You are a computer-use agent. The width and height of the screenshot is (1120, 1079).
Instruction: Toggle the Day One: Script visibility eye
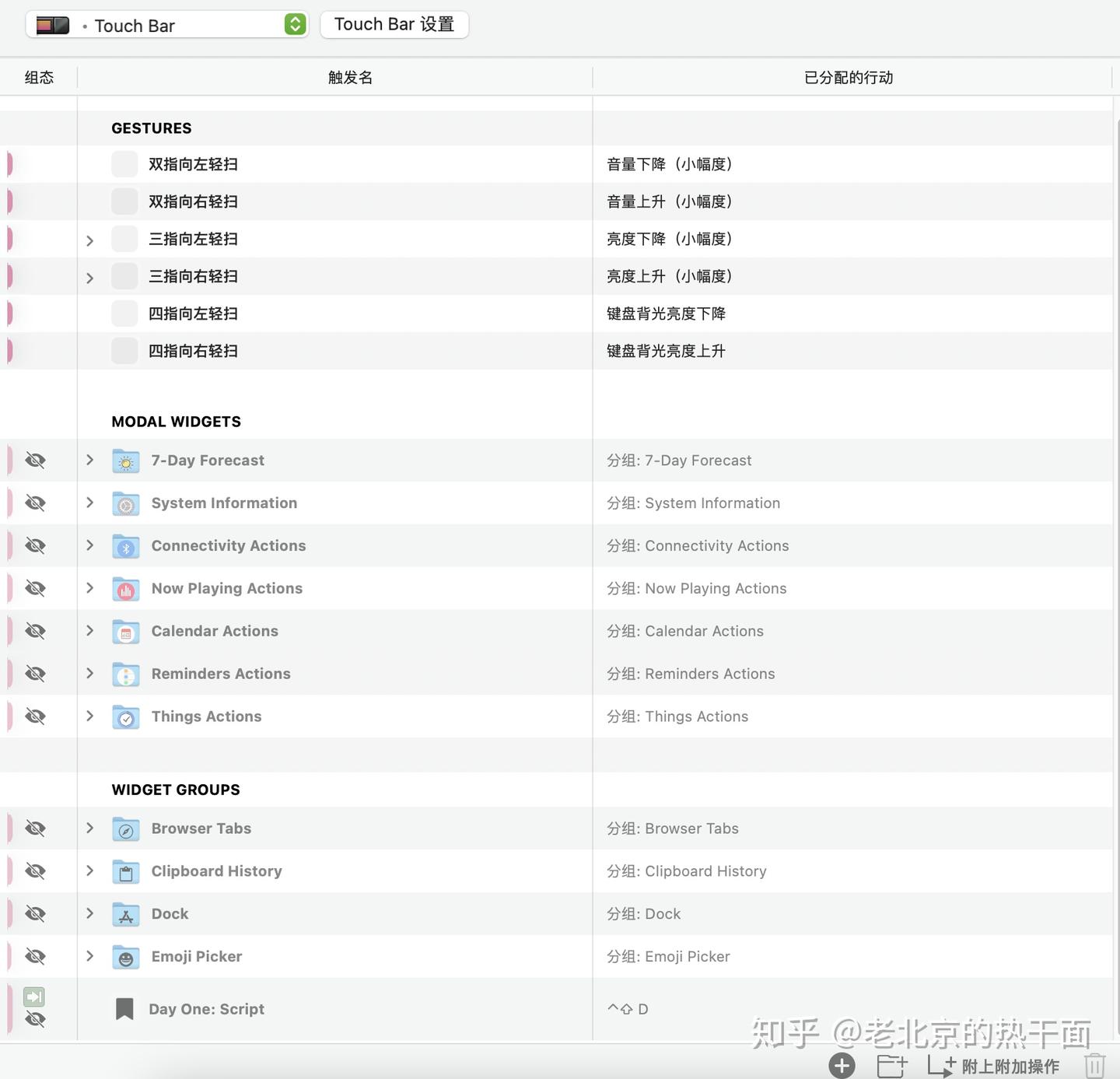[x=35, y=1020]
